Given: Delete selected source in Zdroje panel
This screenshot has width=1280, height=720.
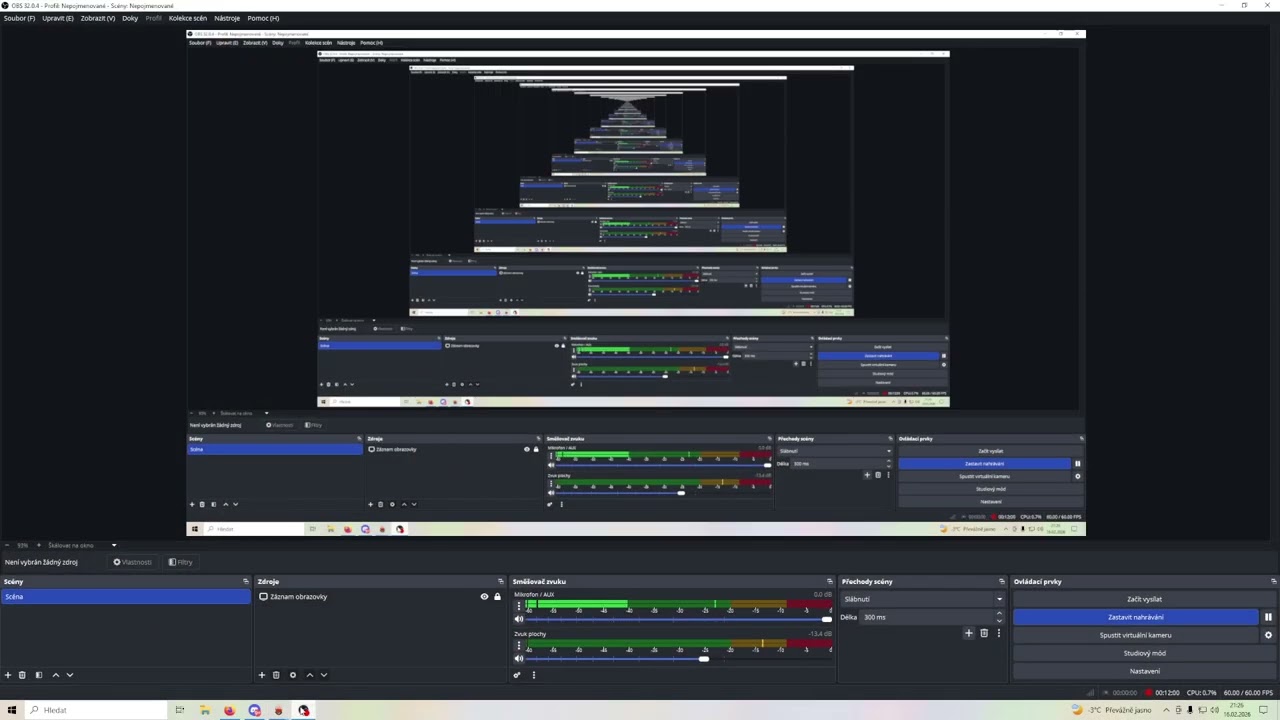Looking at the screenshot, I should (277, 675).
